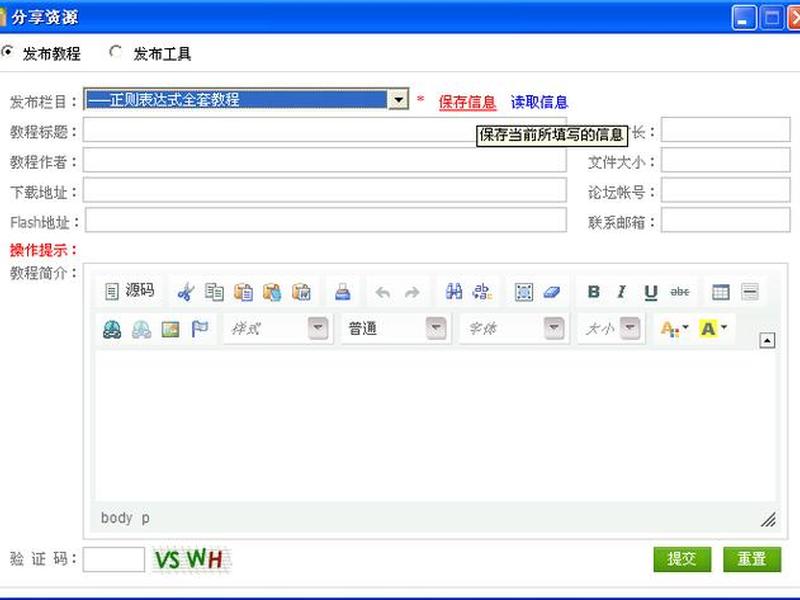Screen dimensions: 800x600
Task: Click the Flash地址 input field
Action: click(x=326, y=220)
